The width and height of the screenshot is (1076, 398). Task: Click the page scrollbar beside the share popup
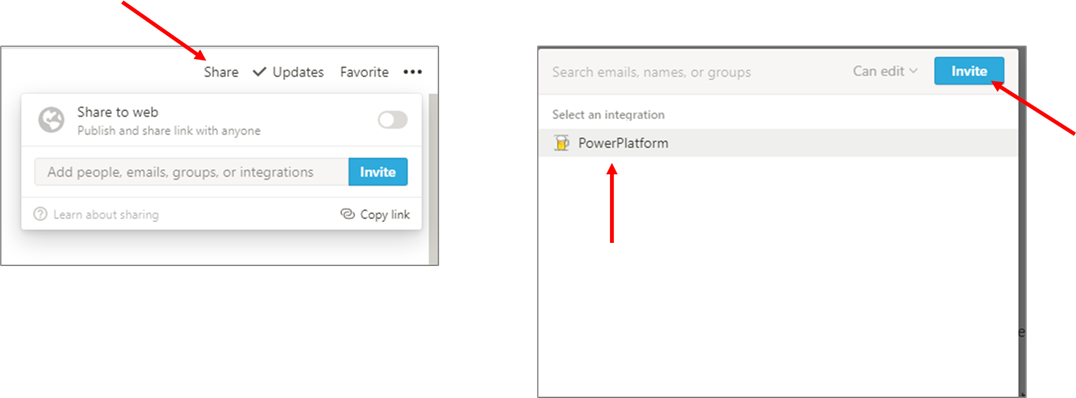(433, 178)
